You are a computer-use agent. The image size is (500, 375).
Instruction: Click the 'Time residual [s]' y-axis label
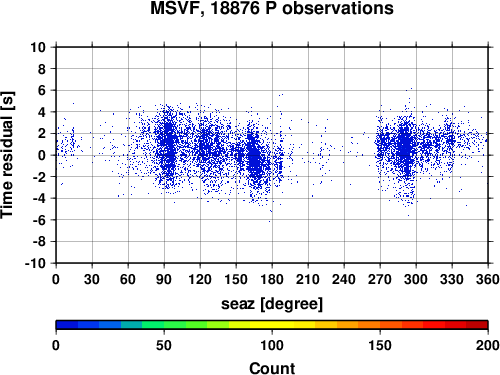tap(7, 155)
